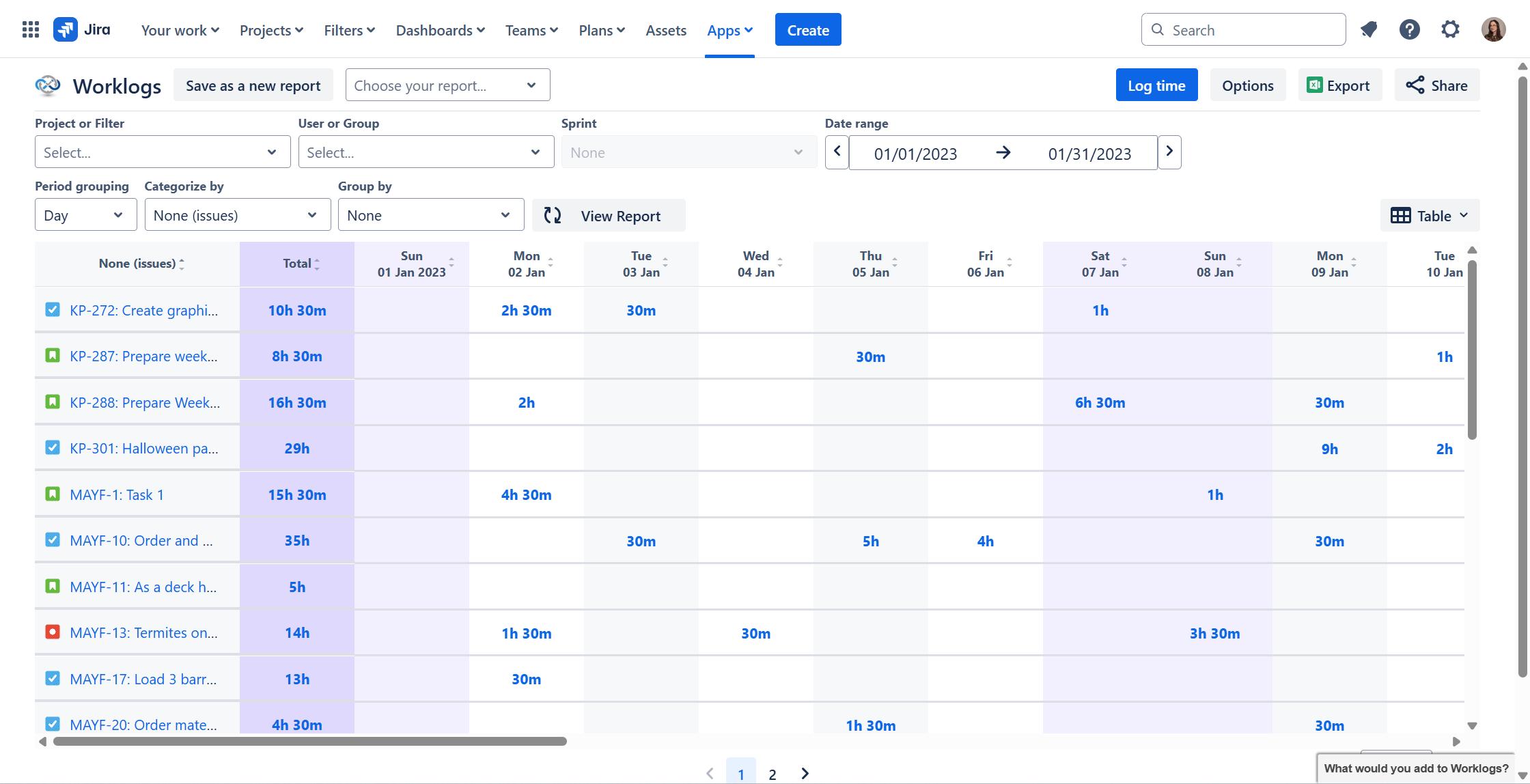Click the Create button
Image resolution: width=1530 pixels, height=784 pixels.
click(x=808, y=29)
